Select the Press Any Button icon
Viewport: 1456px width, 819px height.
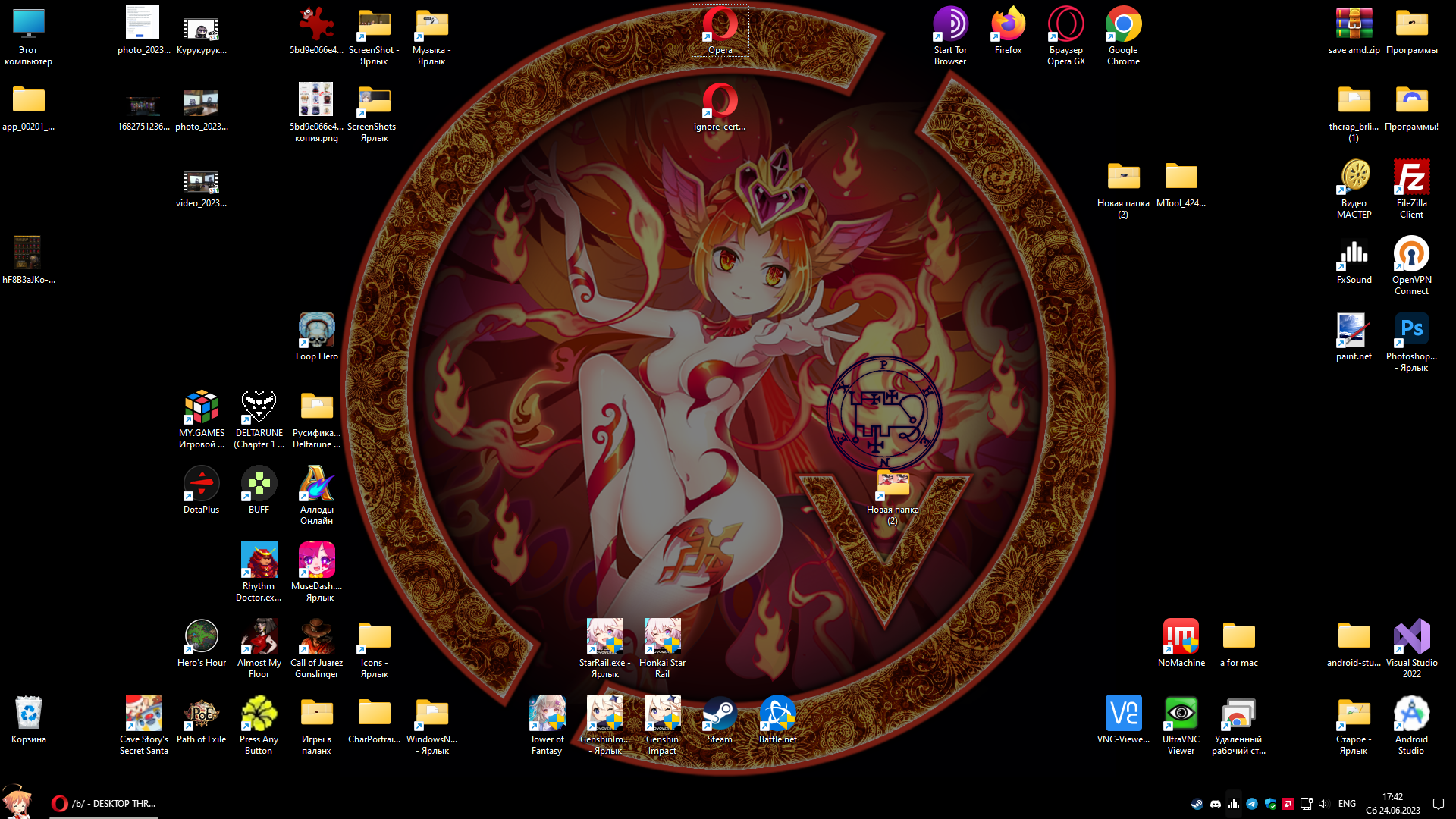pyautogui.click(x=259, y=725)
